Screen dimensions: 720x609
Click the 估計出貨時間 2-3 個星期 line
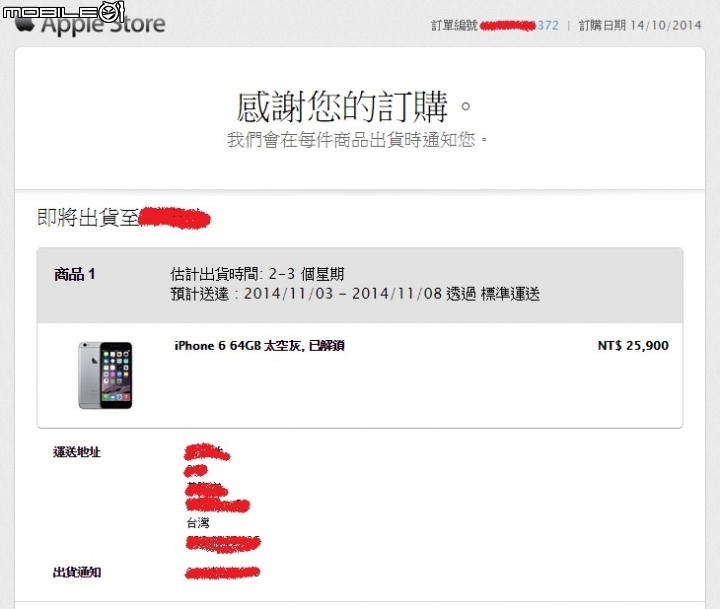point(257,274)
